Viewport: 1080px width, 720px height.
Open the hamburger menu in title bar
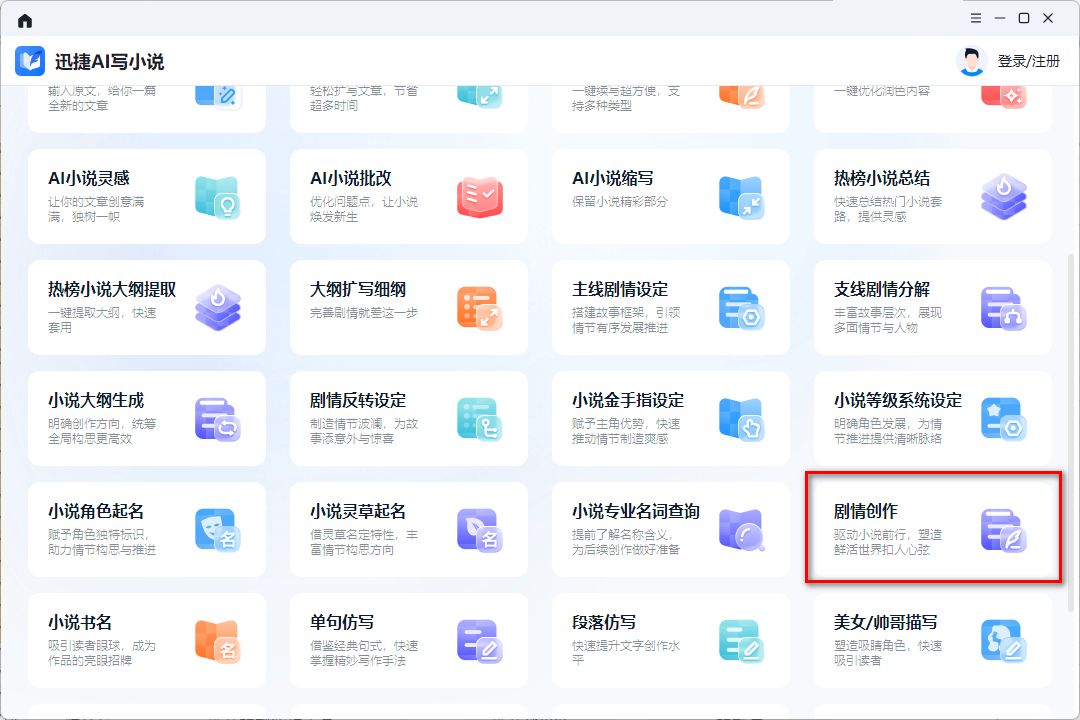[975, 19]
